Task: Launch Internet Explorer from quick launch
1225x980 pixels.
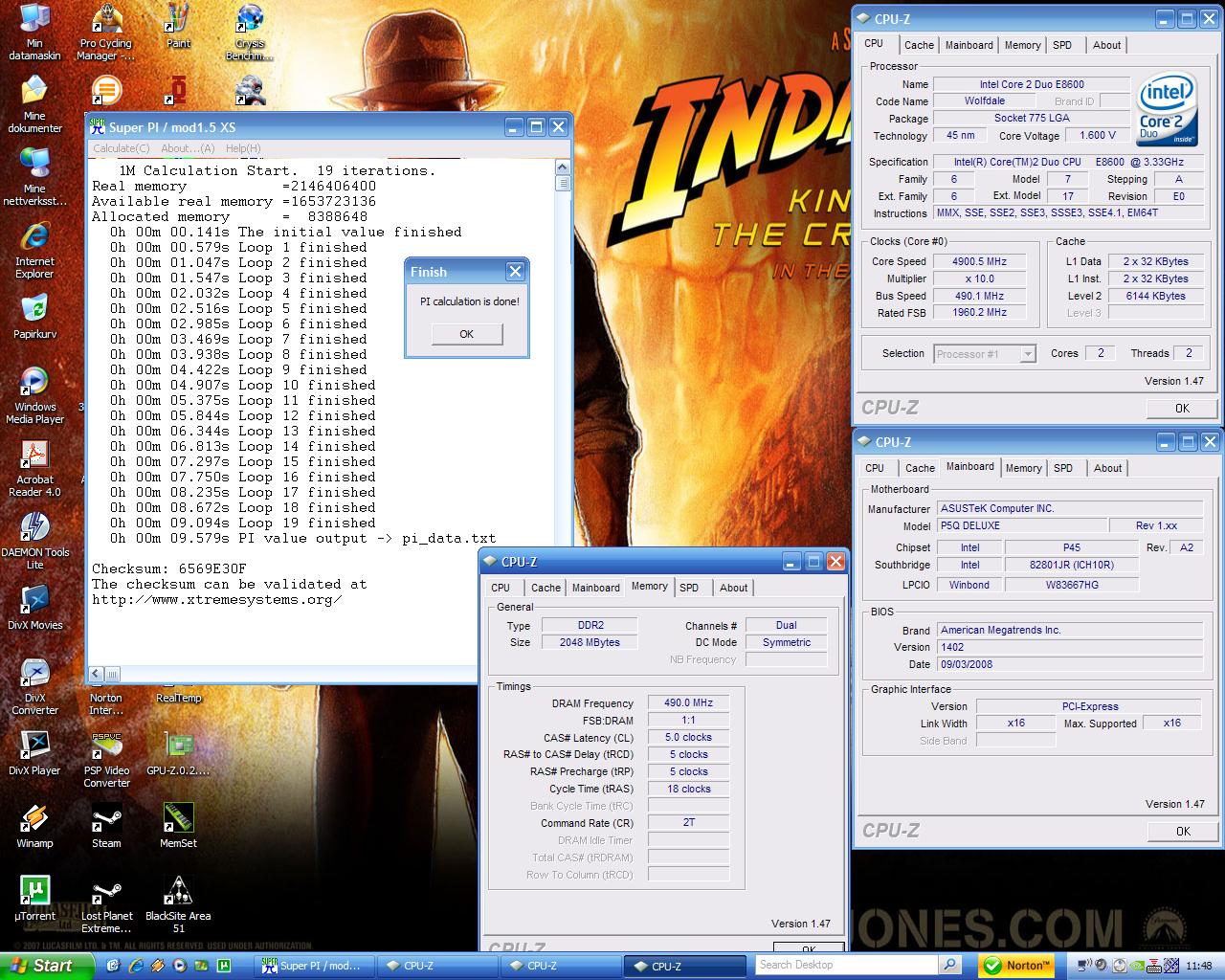Action: tap(134, 966)
